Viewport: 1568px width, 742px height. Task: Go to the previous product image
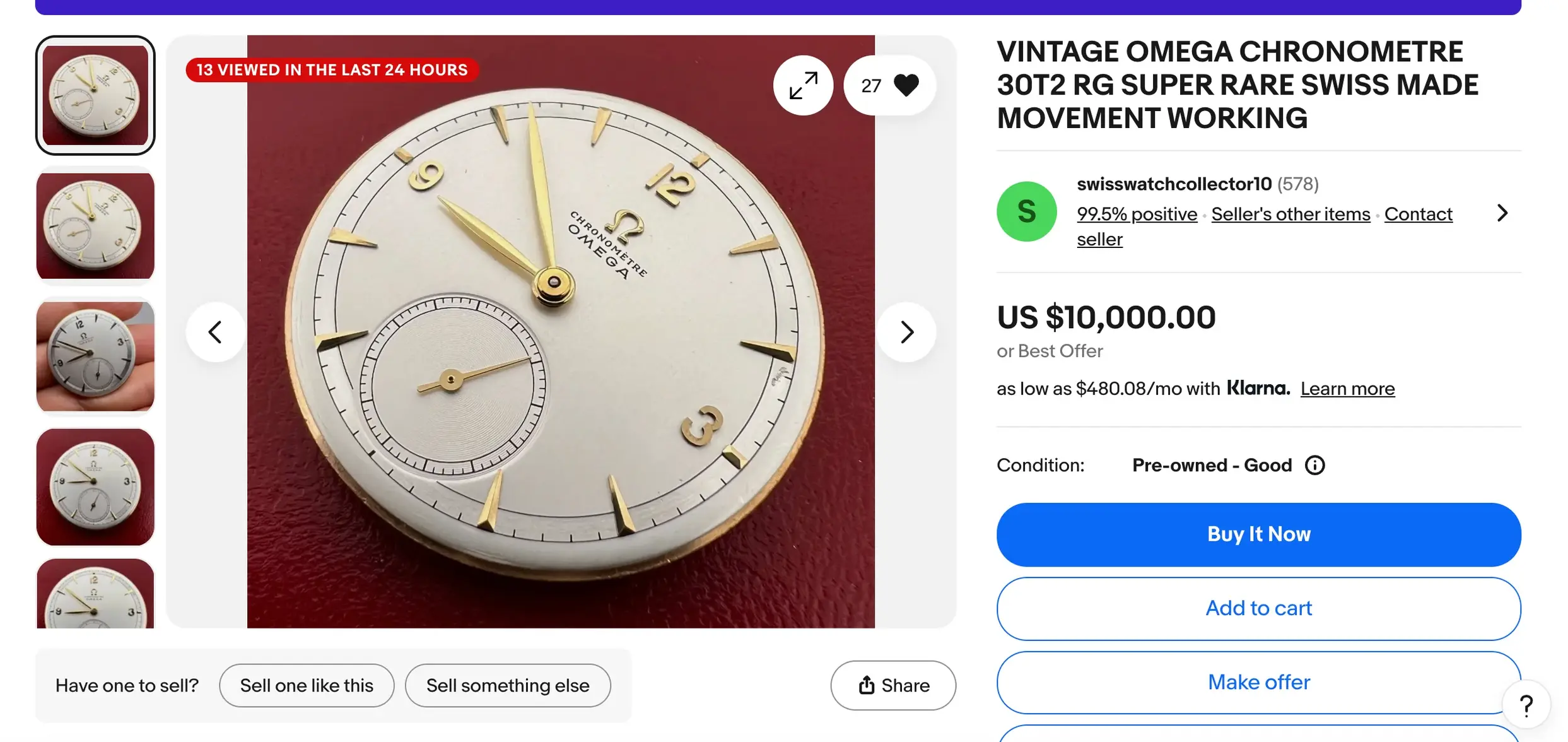216,332
